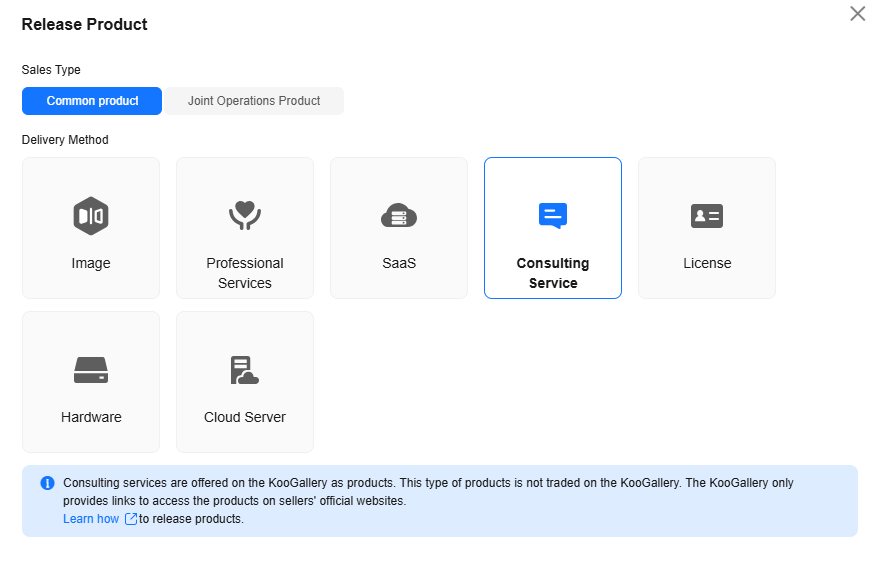Switch to Joint Operations Product
The height and width of the screenshot is (567, 880).
point(254,101)
